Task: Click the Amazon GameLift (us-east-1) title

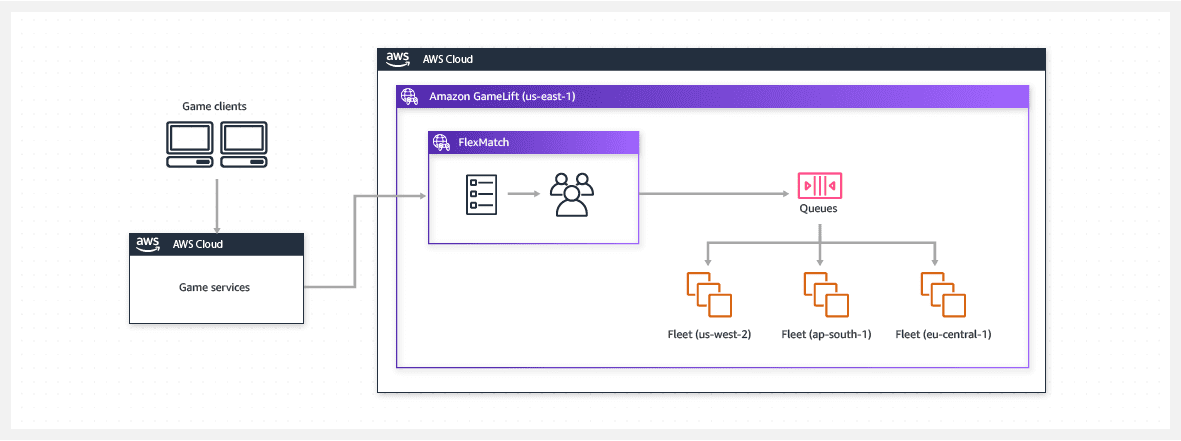Action: point(502,96)
